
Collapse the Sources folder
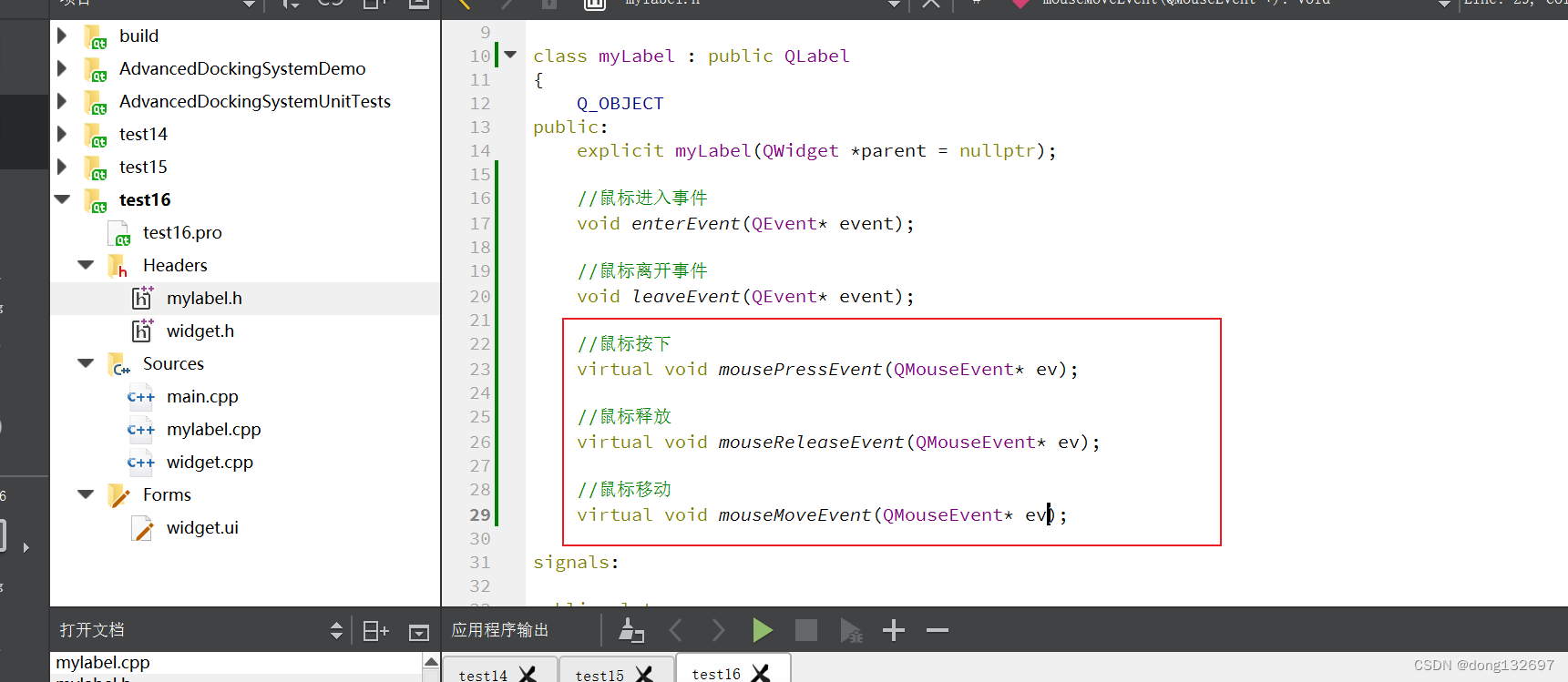(x=86, y=363)
